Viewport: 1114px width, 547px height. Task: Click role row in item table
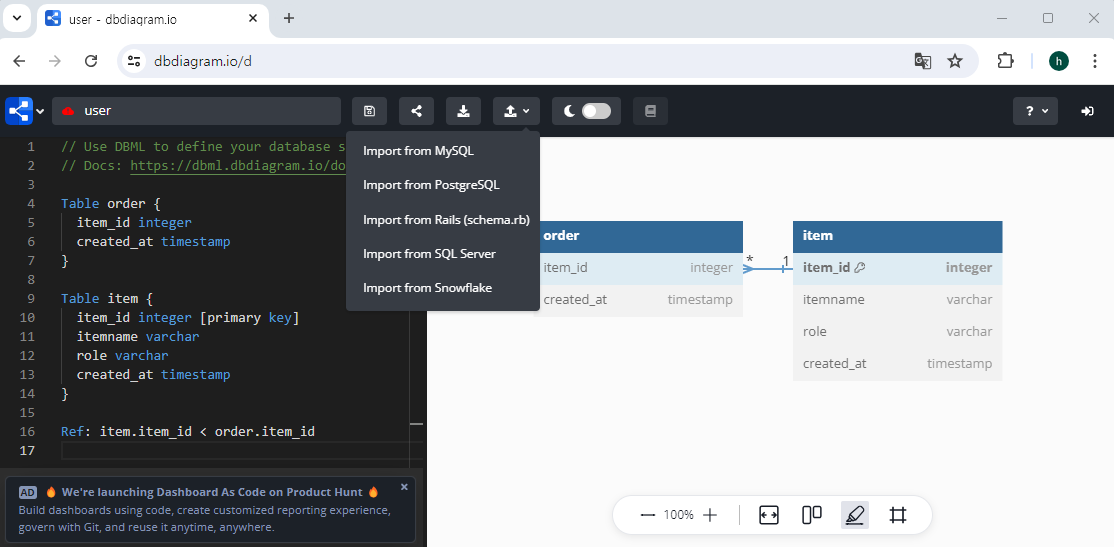(x=897, y=332)
